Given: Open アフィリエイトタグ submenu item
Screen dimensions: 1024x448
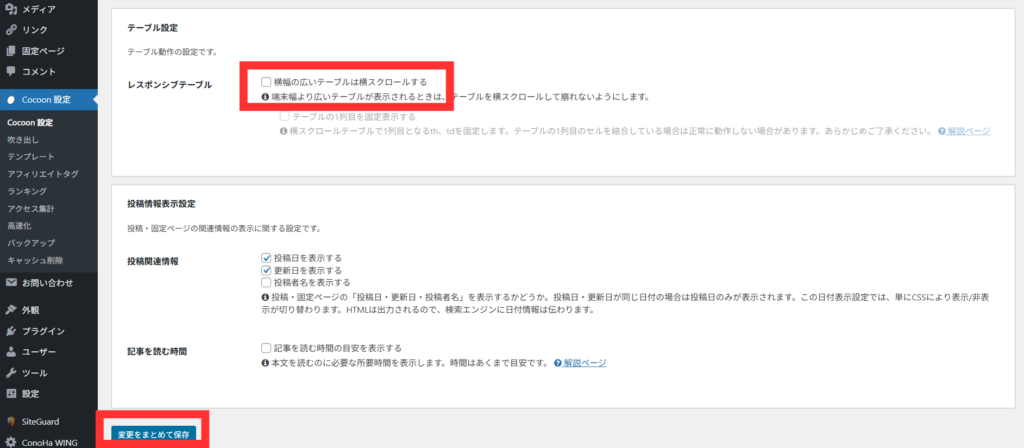Looking at the screenshot, I should [42, 174].
